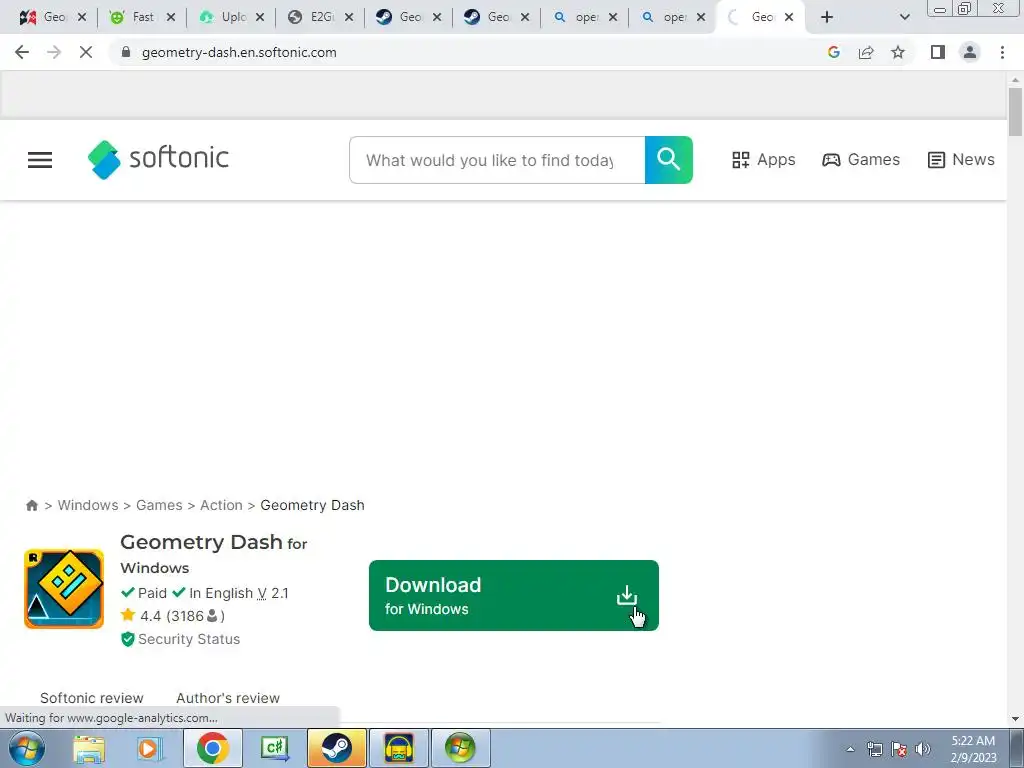Close the 'Fast' browser tab

171,17
